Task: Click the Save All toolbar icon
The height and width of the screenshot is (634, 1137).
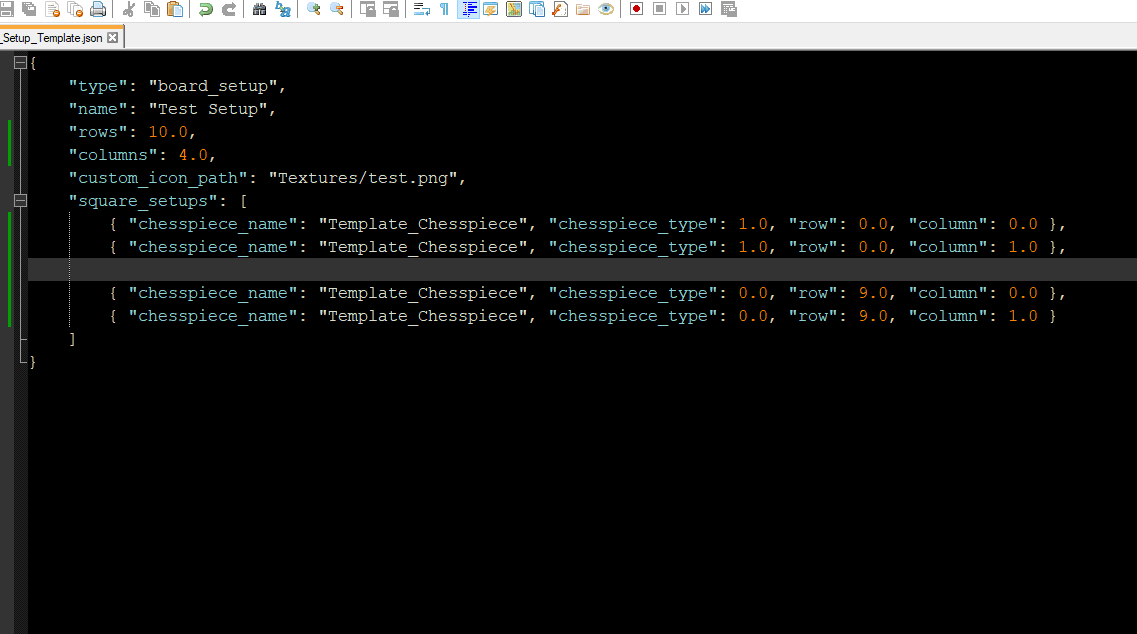Action: pos(29,9)
